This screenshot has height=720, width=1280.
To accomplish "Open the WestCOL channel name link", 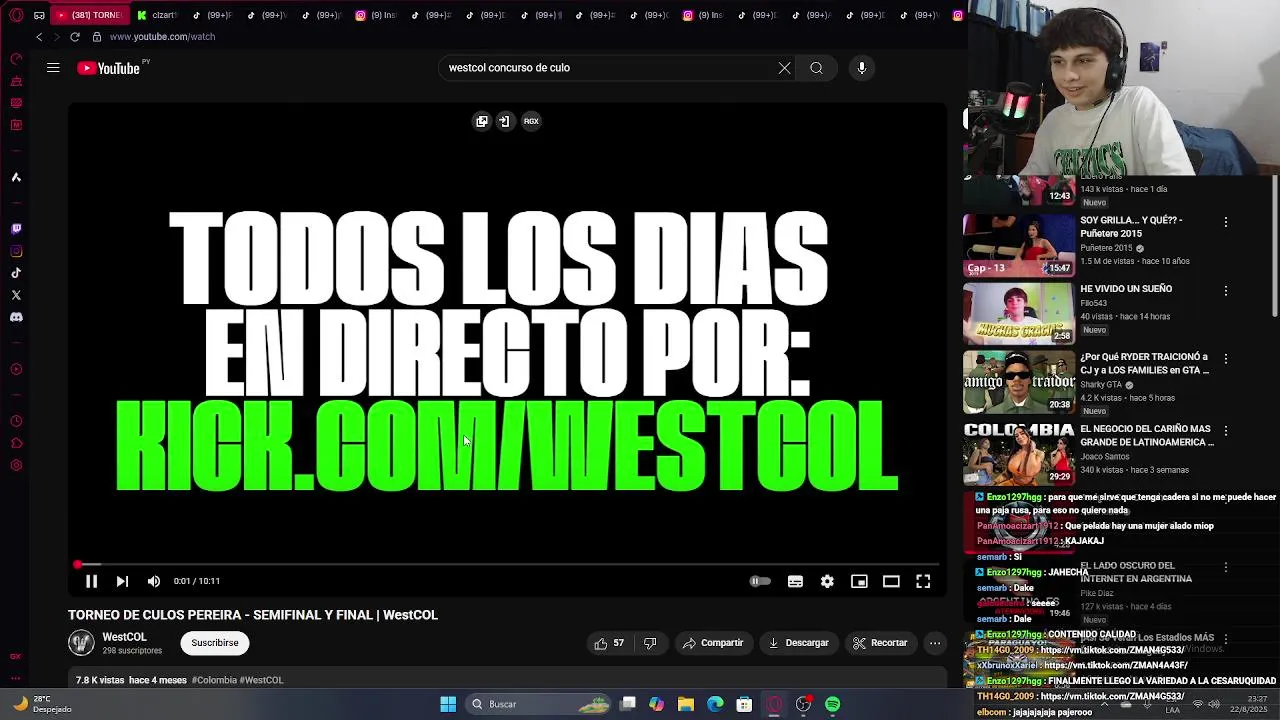I will coord(124,637).
